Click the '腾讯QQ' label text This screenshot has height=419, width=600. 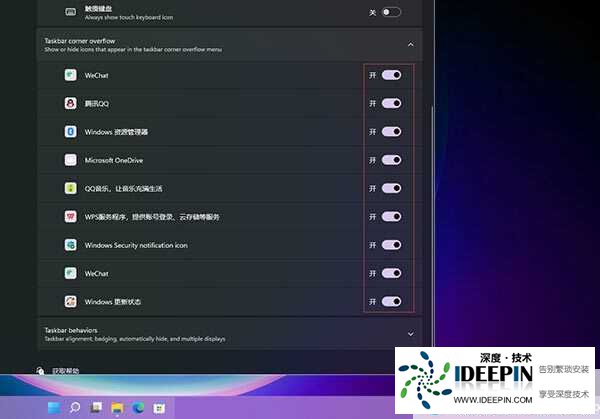point(96,104)
